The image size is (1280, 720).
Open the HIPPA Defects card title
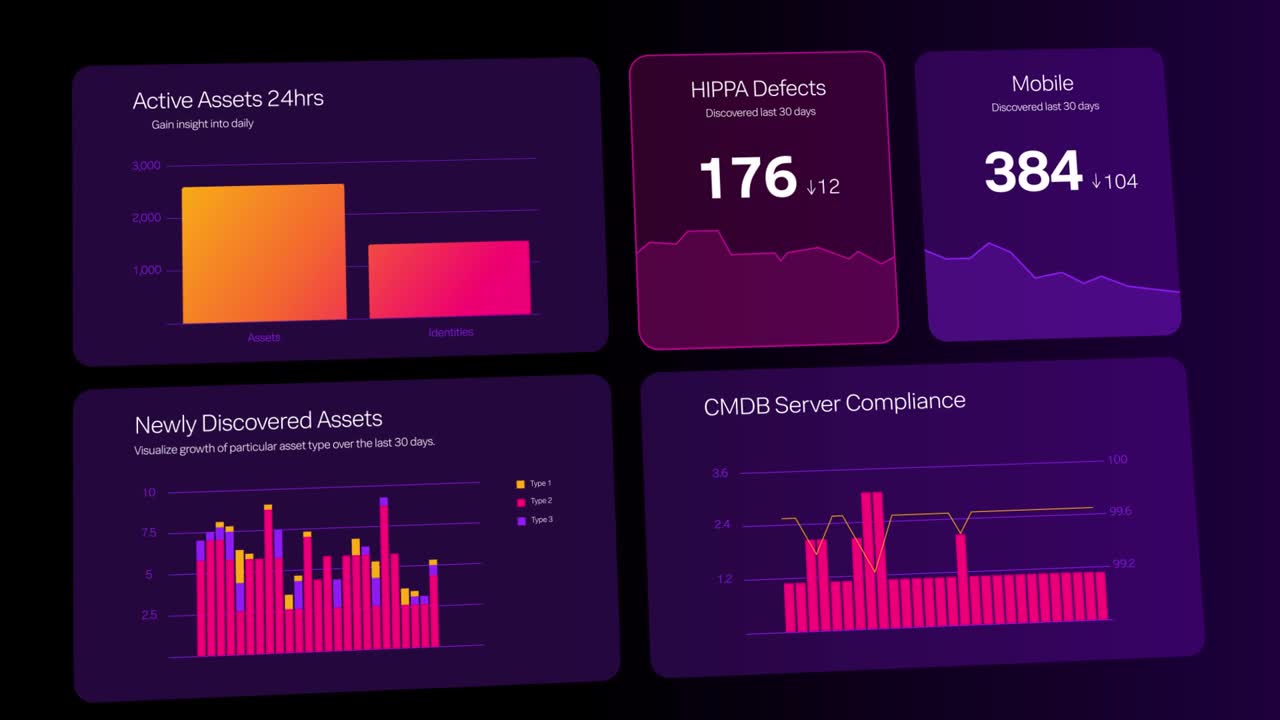[x=758, y=89]
